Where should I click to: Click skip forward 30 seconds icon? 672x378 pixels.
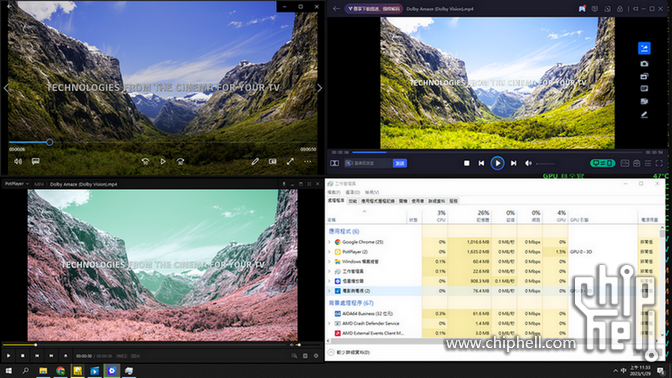pyautogui.click(x=180, y=162)
